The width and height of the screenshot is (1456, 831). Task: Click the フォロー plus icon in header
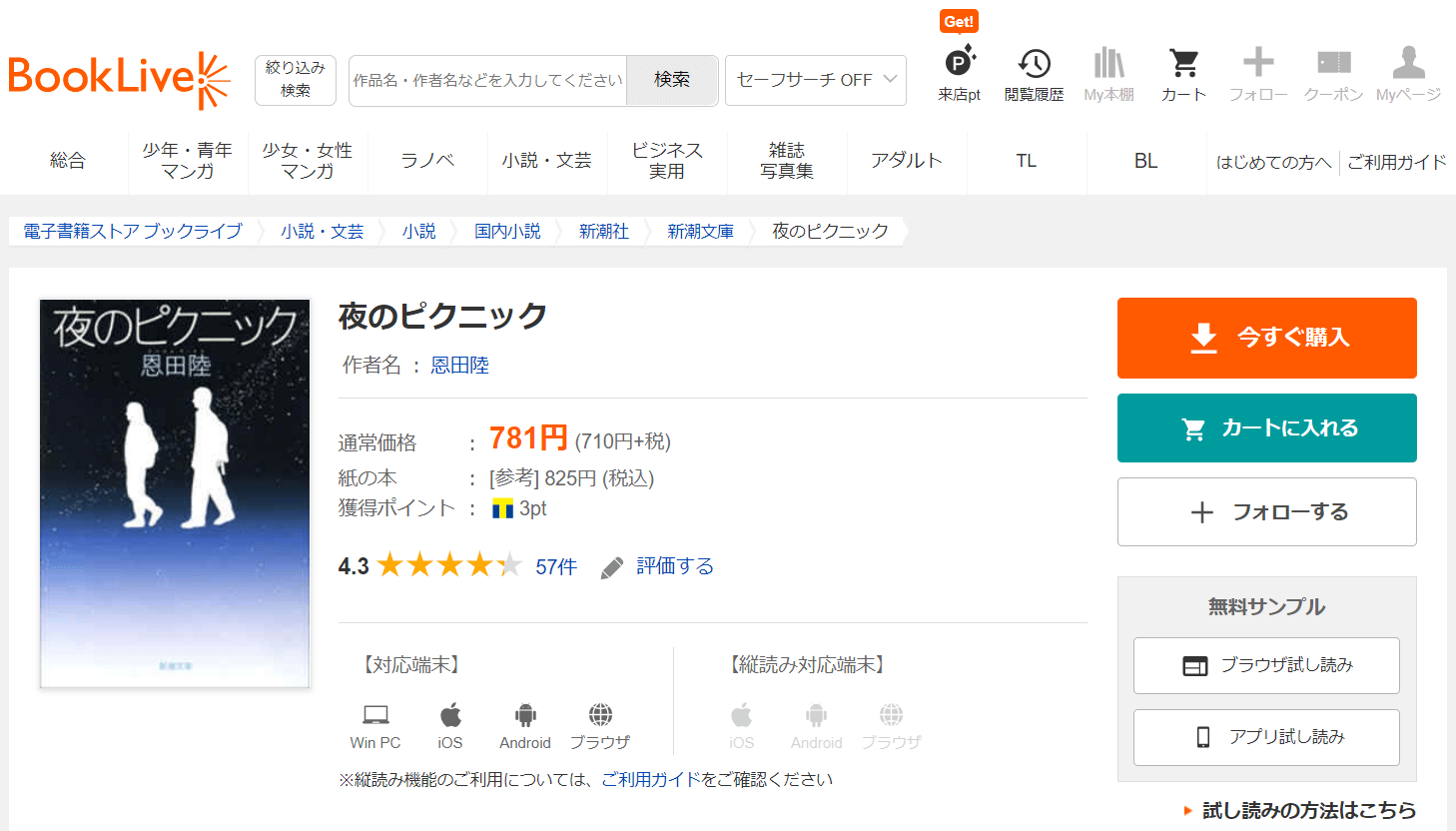tap(1258, 64)
